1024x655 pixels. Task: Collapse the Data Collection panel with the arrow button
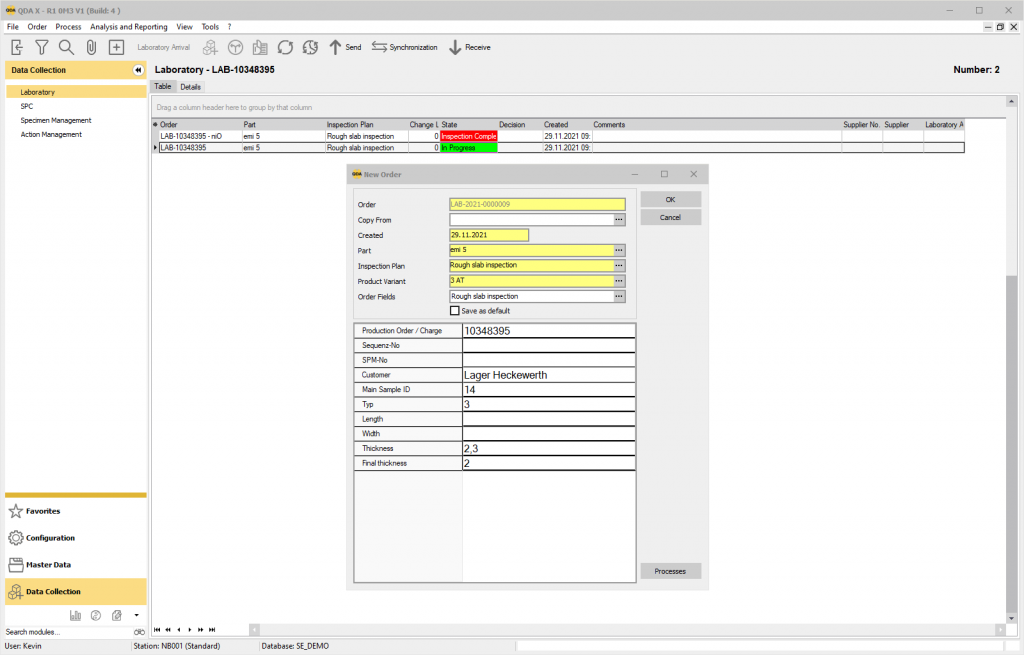click(x=139, y=69)
